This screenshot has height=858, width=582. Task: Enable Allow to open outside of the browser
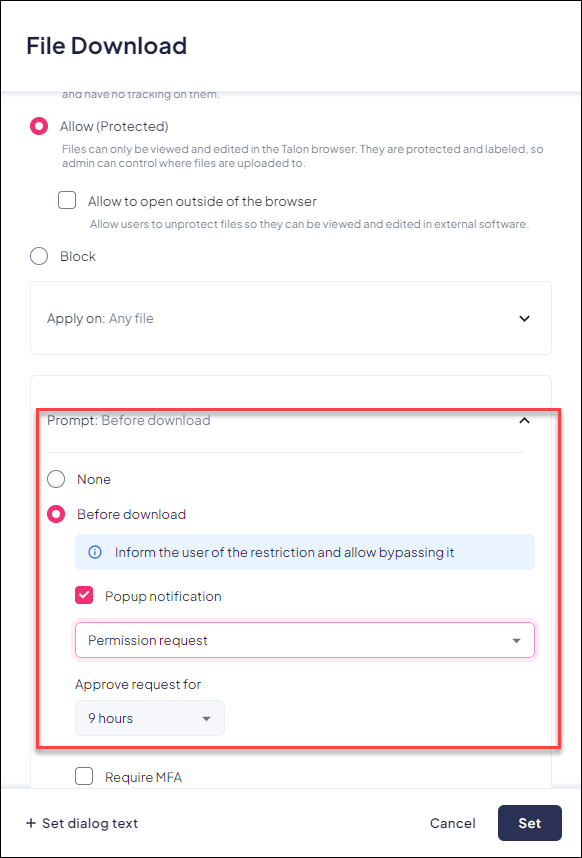[x=66, y=200]
